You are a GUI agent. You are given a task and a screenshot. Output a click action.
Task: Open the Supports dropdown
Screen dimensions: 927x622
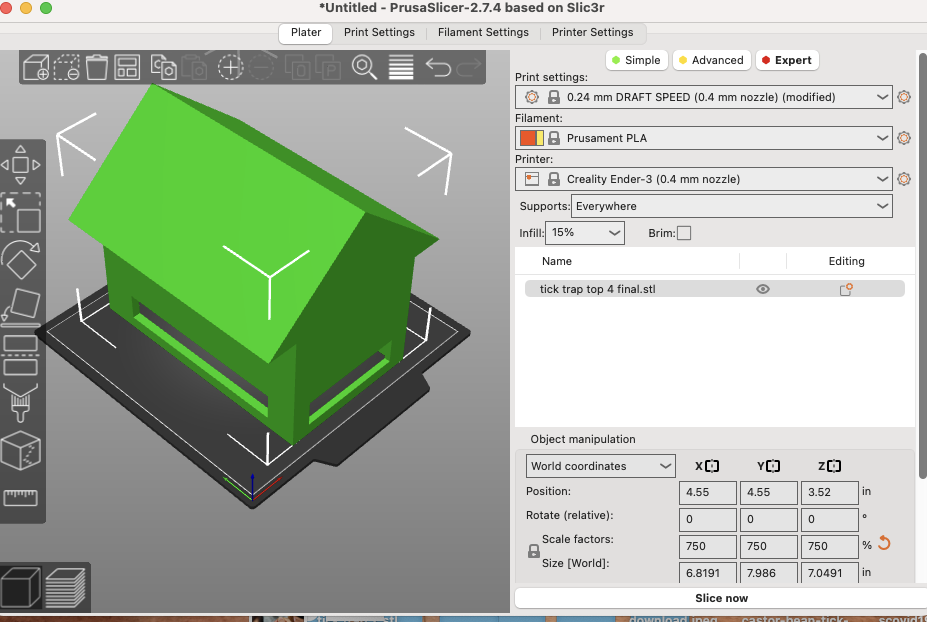tap(731, 206)
